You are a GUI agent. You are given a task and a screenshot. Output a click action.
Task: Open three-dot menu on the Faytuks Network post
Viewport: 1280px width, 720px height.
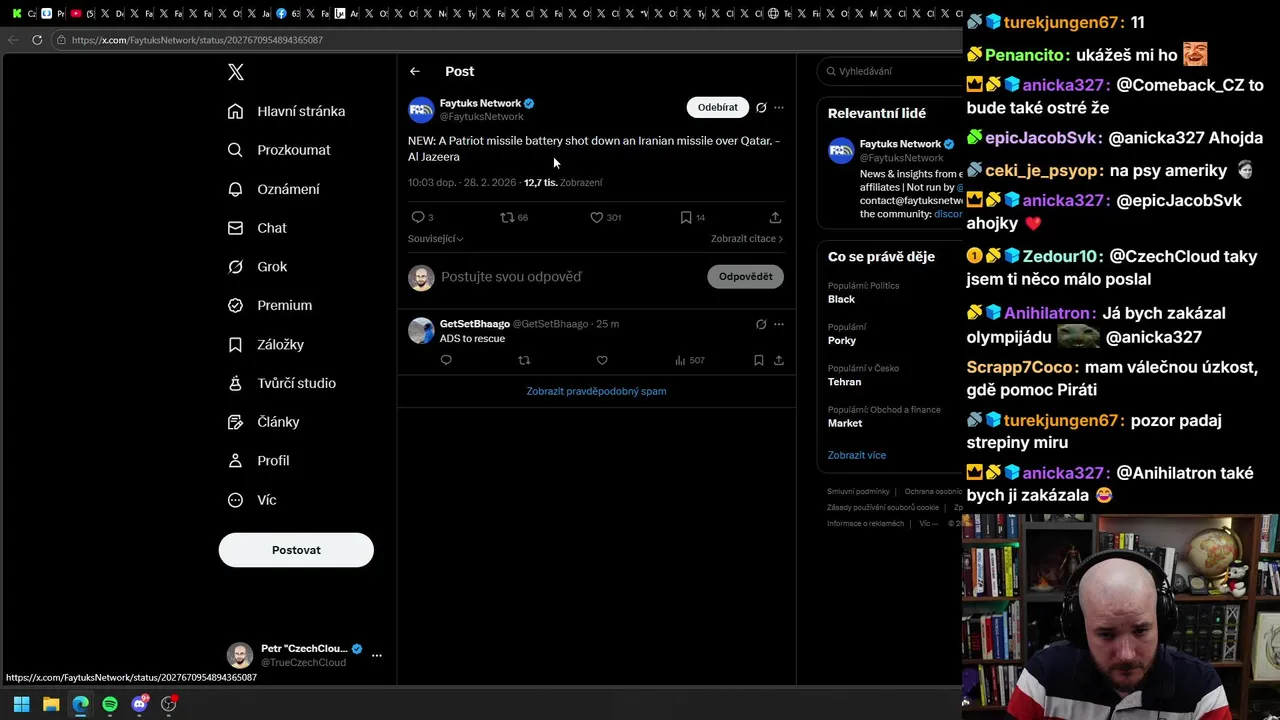tap(779, 107)
